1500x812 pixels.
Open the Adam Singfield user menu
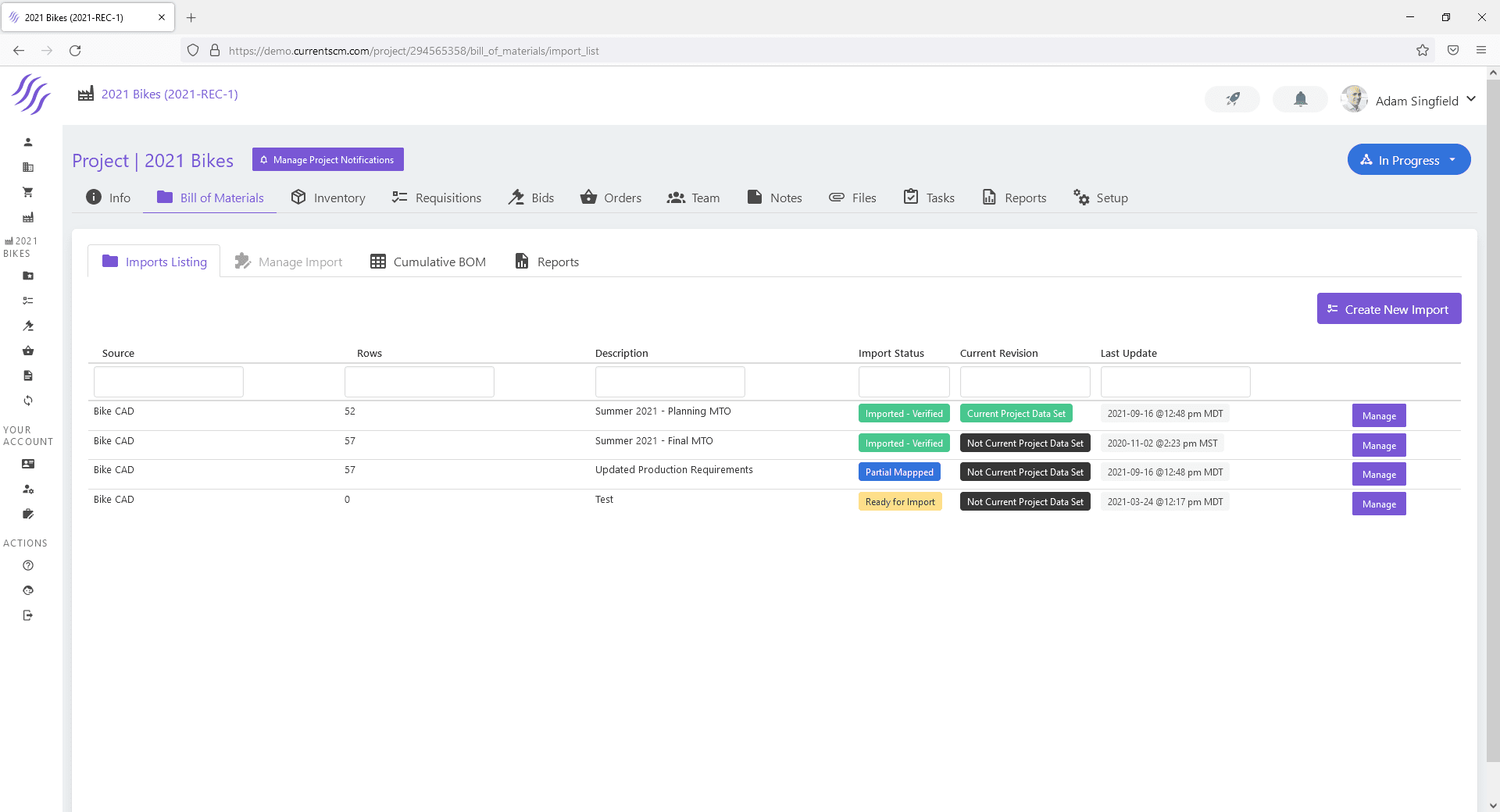pos(1409,101)
